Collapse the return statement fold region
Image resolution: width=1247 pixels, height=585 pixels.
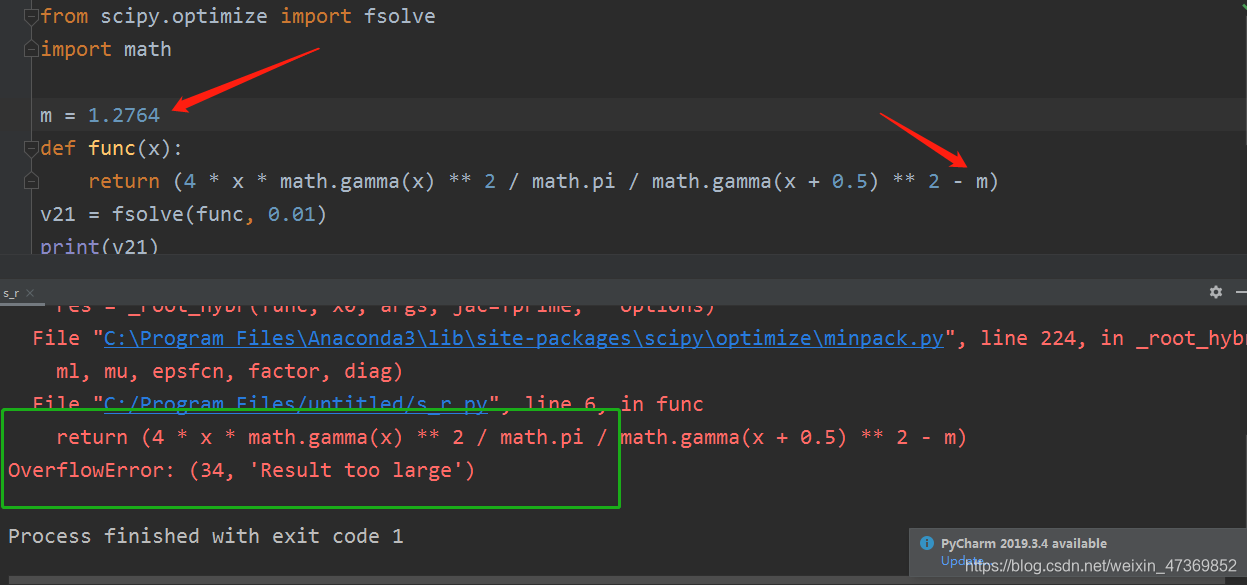31,180
